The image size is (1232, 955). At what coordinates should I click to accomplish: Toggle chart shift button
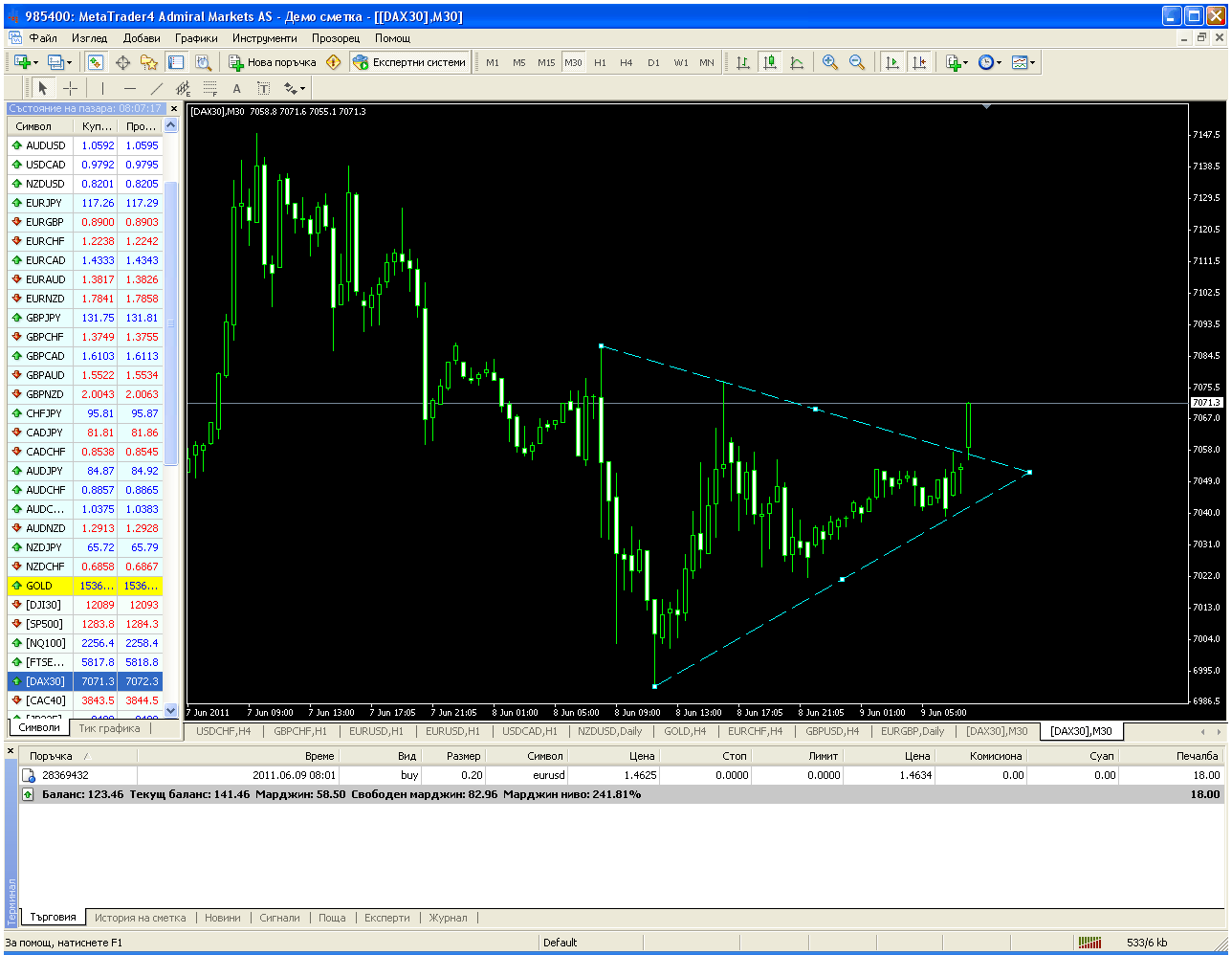[x=918, y=62]
